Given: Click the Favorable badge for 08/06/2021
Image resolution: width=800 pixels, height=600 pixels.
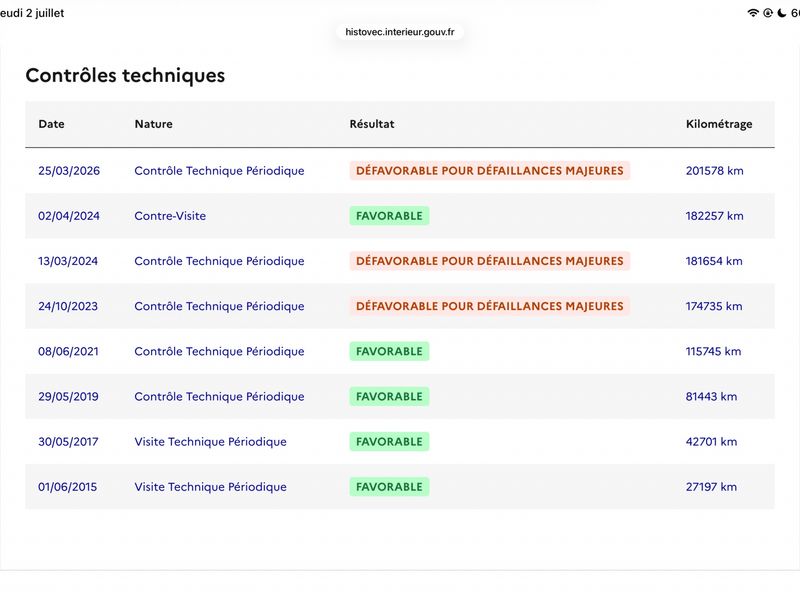Looking at the screenshot, I should (389, 352).
